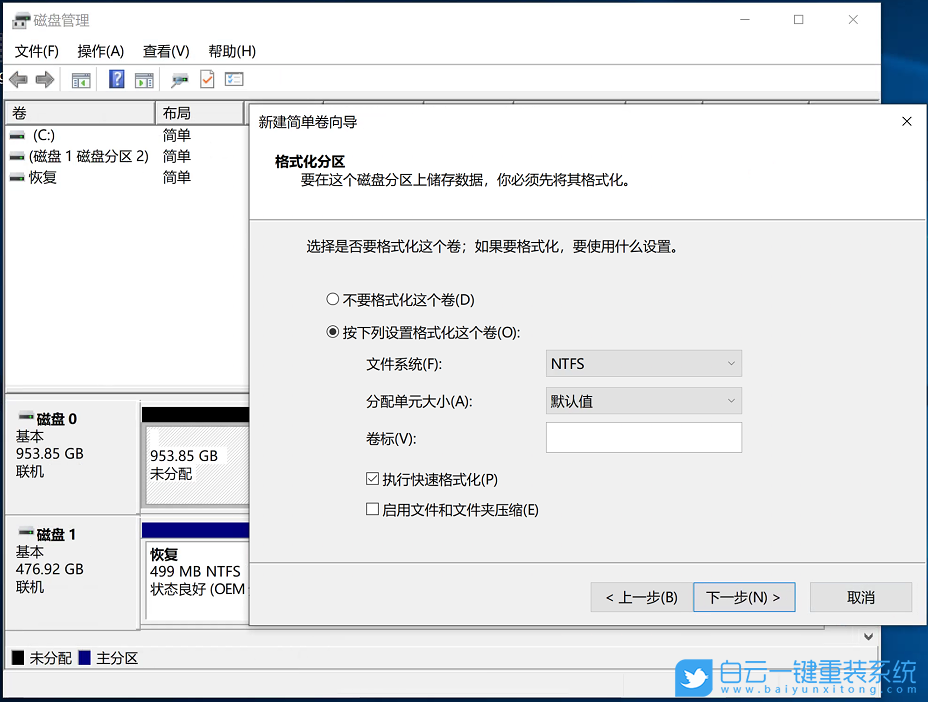Open the 操作(A) menu
This screenshot has height=702, width=928.
coord(100,51)
